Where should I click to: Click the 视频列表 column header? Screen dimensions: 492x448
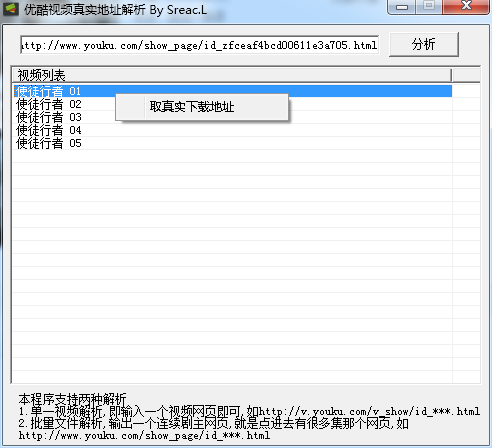[232, 75]
